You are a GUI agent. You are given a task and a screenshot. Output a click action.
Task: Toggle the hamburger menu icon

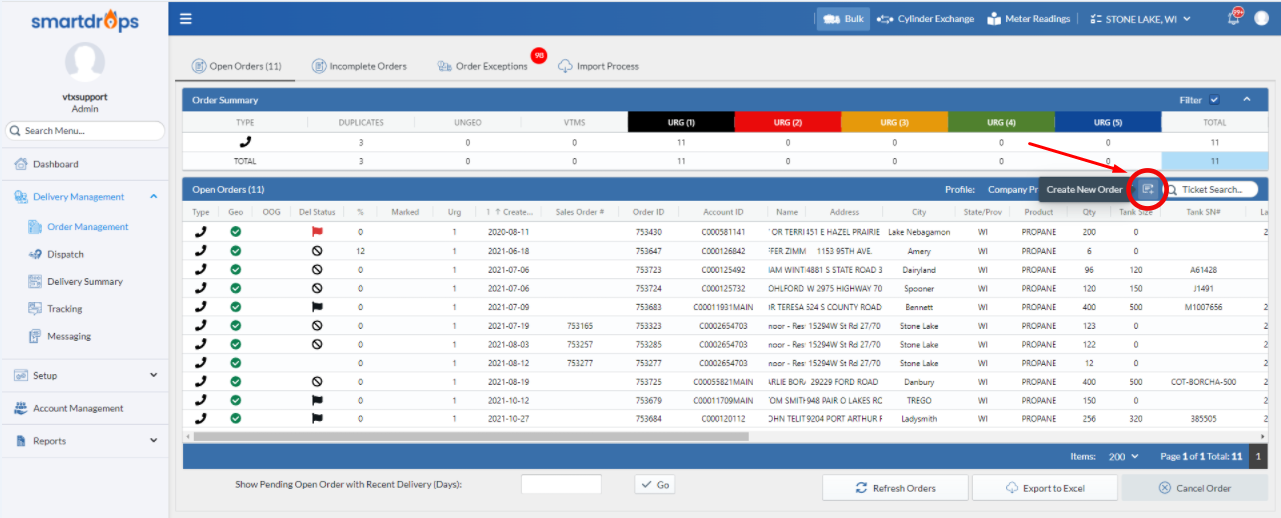[x=187, y=19]
